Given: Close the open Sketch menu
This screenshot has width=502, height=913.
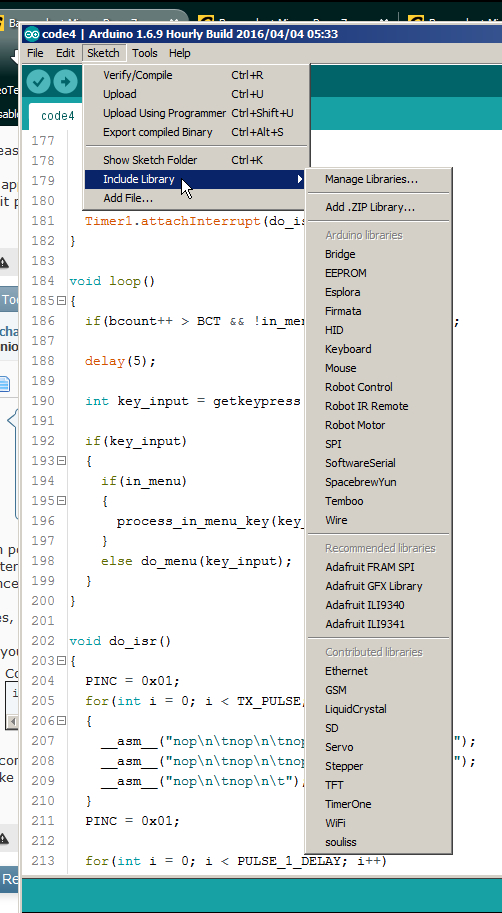Looking at the screenshot, I should (103, 53).
